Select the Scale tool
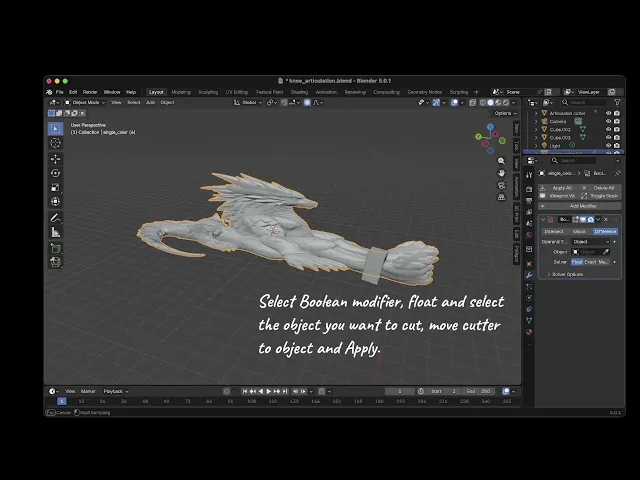This screenshot has width=640, height=480. 56,187
